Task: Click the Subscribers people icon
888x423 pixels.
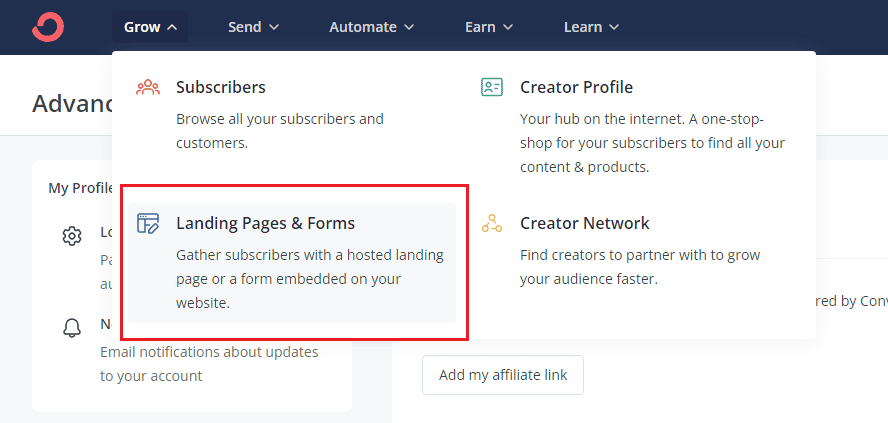Action: (148, 87)
